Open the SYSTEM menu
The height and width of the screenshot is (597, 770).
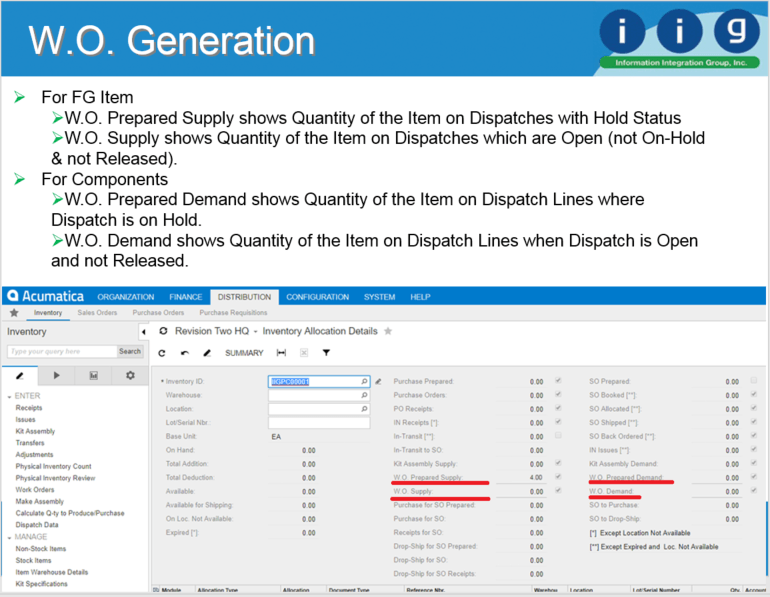click(x=379, y=297)
